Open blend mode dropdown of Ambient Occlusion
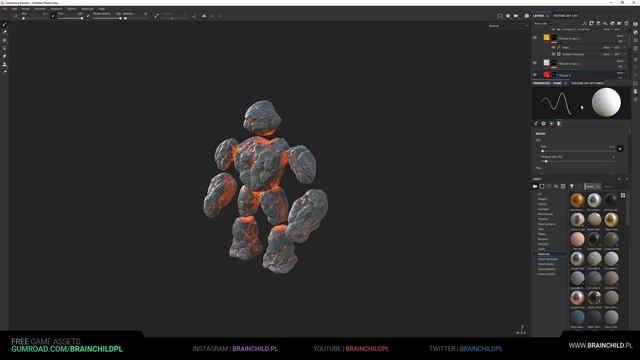 (x=607, y=54)
